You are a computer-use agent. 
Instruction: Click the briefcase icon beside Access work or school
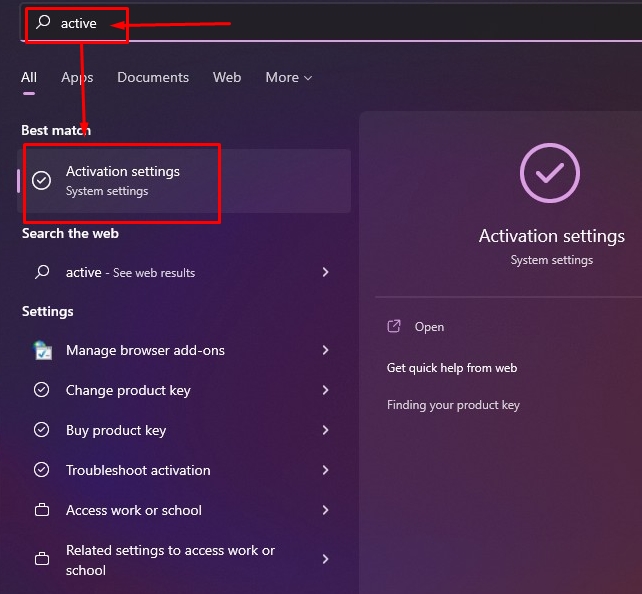[x=42, y=510]
